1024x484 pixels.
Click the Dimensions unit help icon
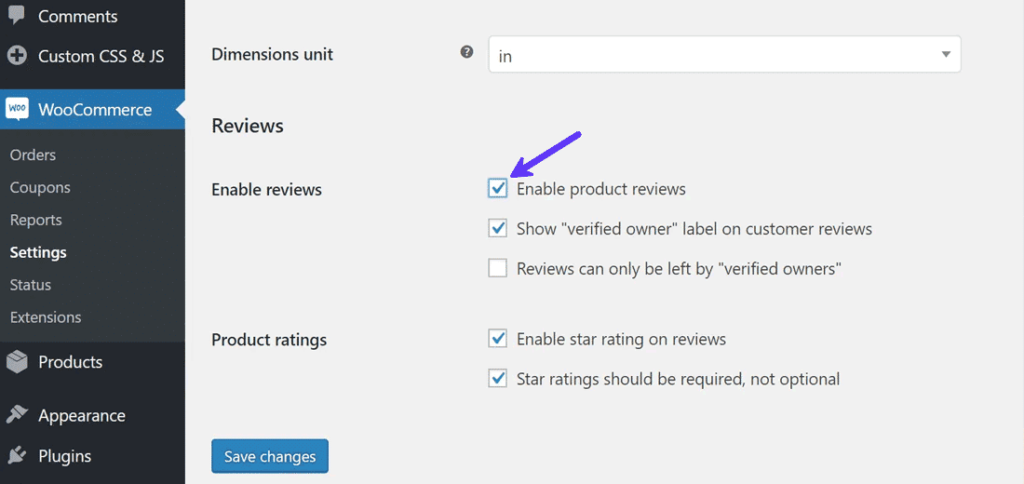pos(467,53)
